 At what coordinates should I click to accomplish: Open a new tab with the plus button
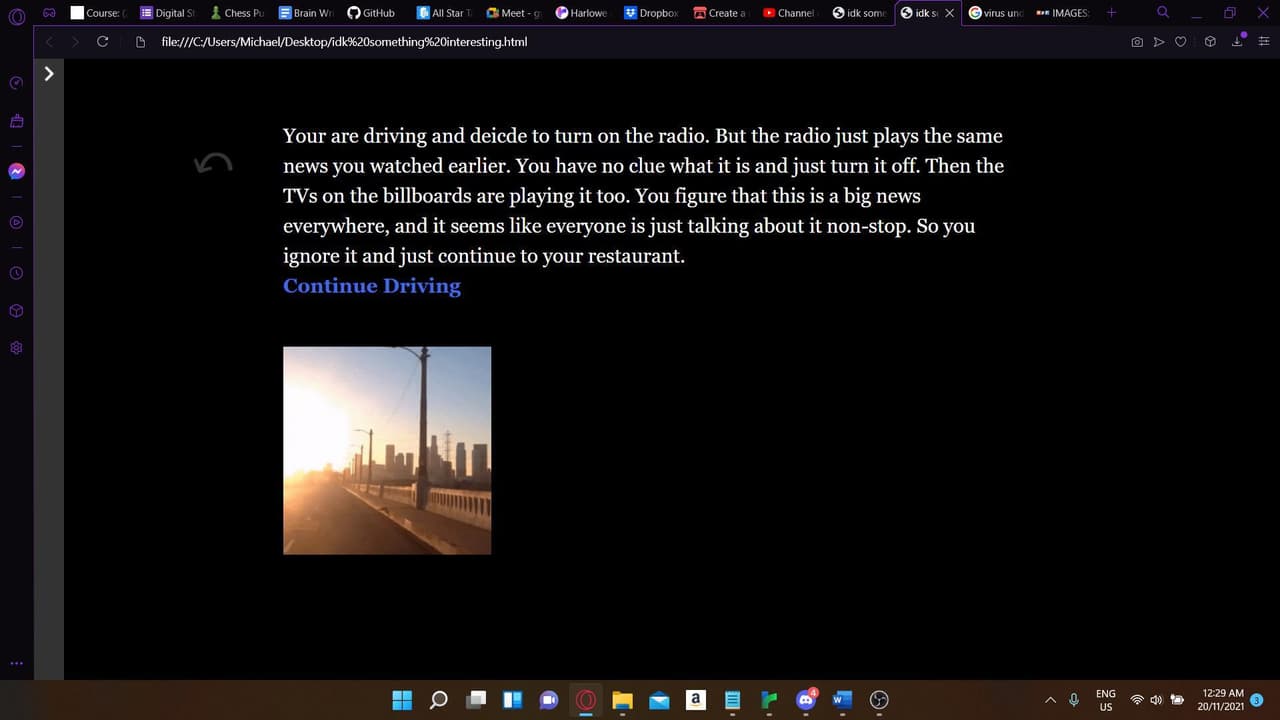click(x=1111, y=13)
